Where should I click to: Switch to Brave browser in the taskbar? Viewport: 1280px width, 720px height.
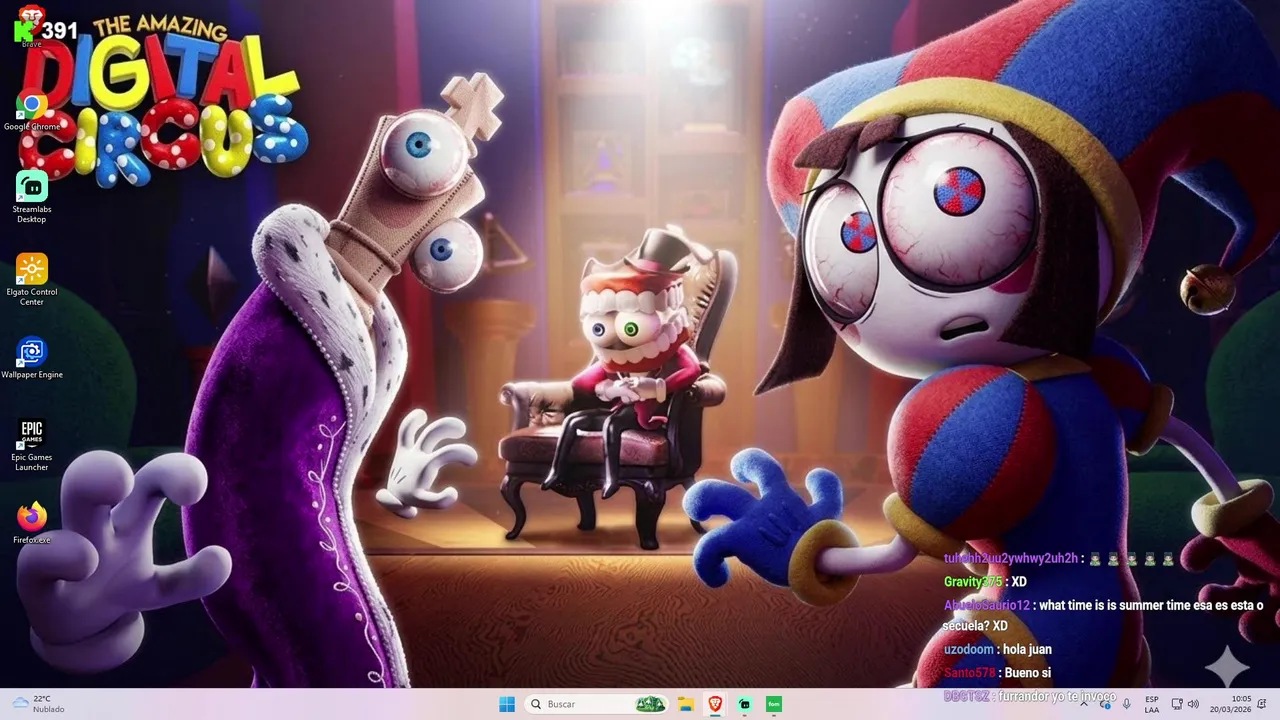click(x=715, y=704)
